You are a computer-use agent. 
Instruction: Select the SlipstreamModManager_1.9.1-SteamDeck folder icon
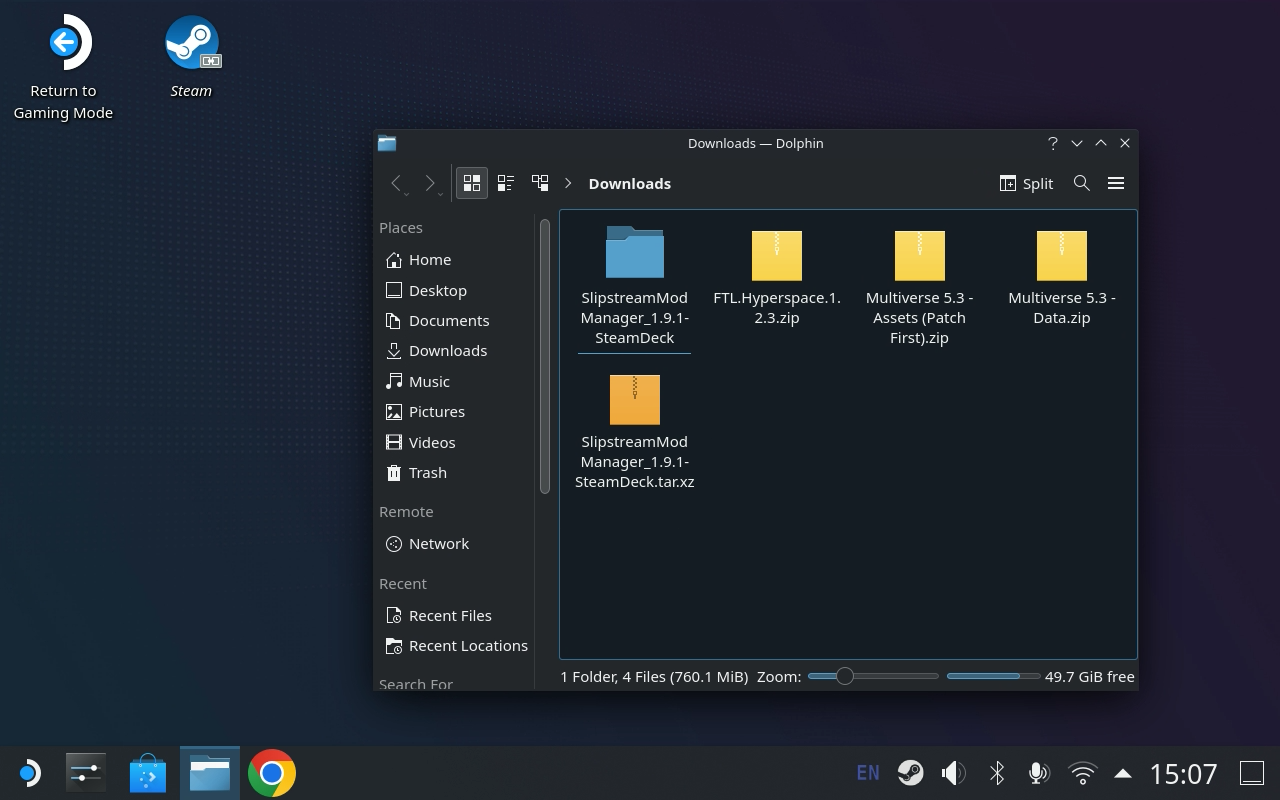click(x=635, y=252)
